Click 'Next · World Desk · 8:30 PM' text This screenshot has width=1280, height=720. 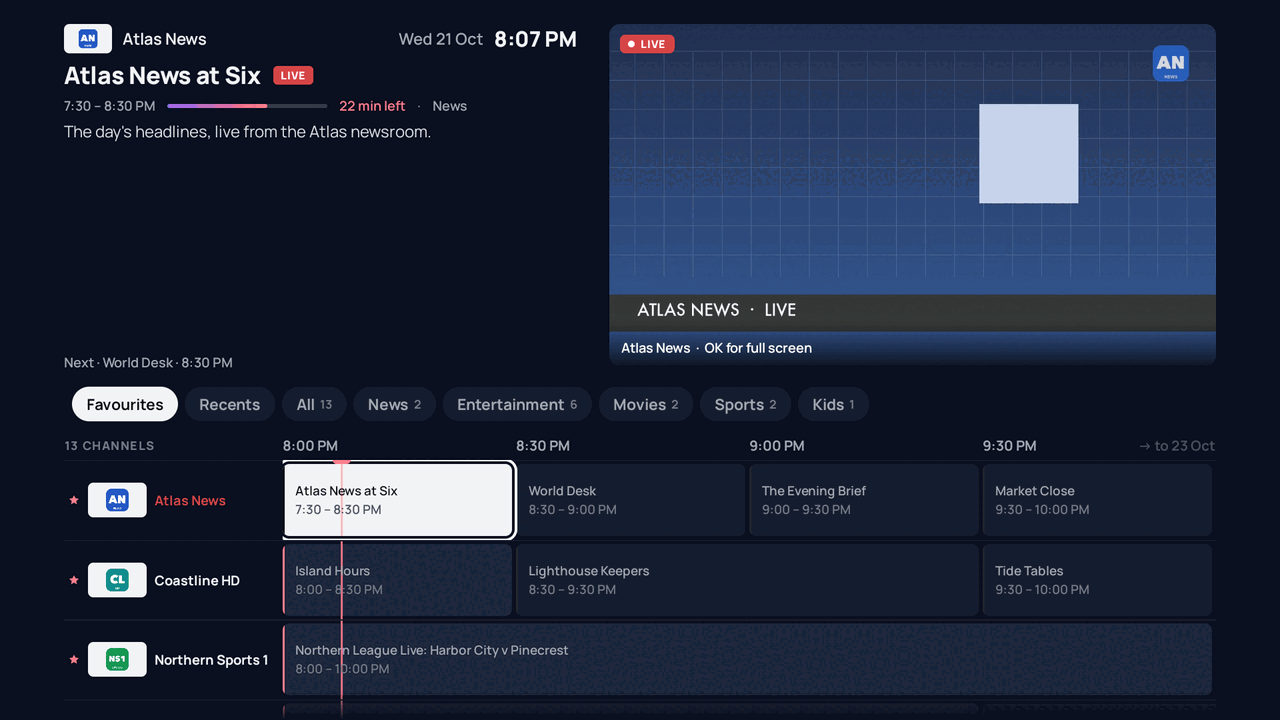click(x=148, y=363)
